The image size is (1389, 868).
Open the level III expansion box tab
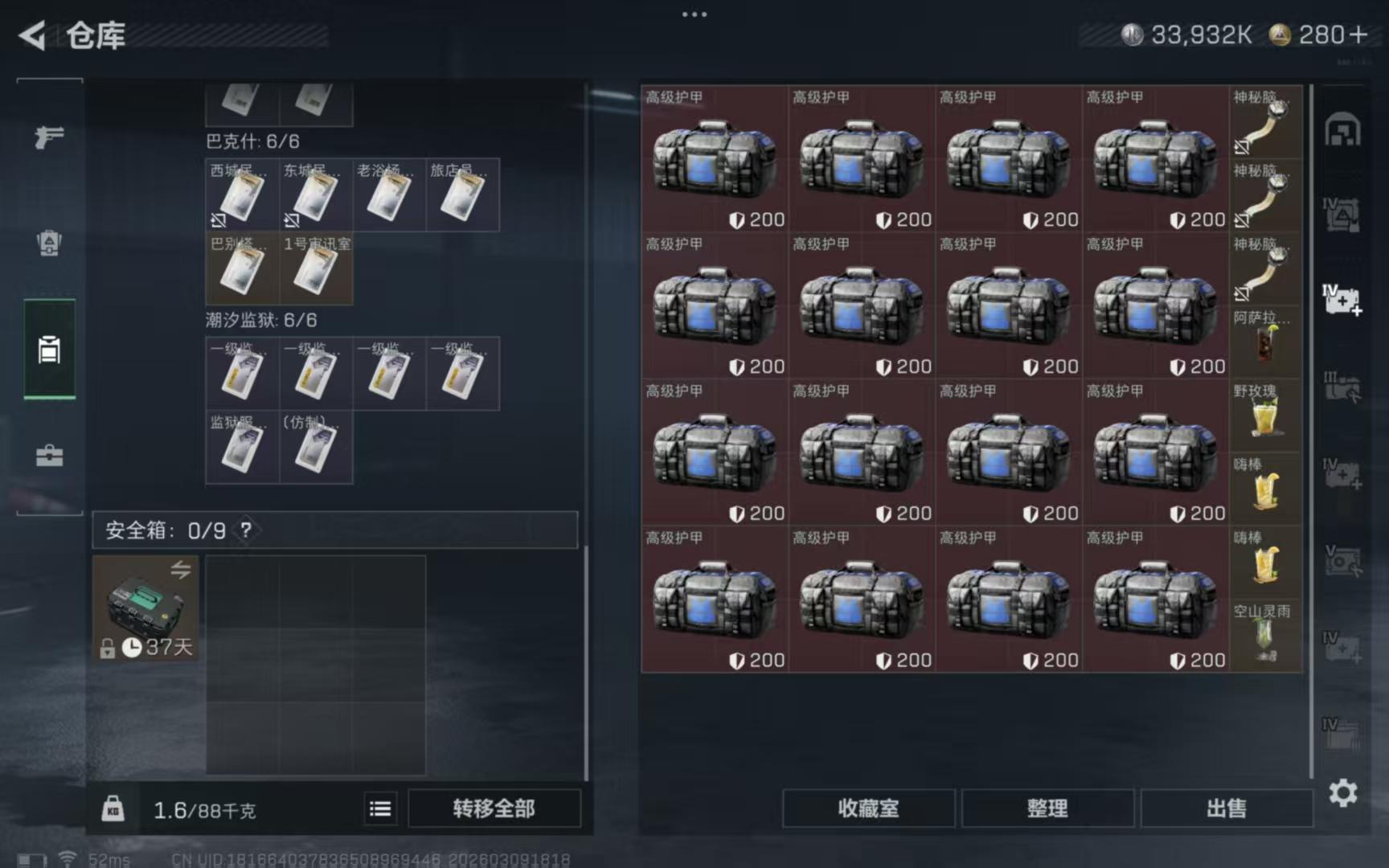coord(1342,387)
